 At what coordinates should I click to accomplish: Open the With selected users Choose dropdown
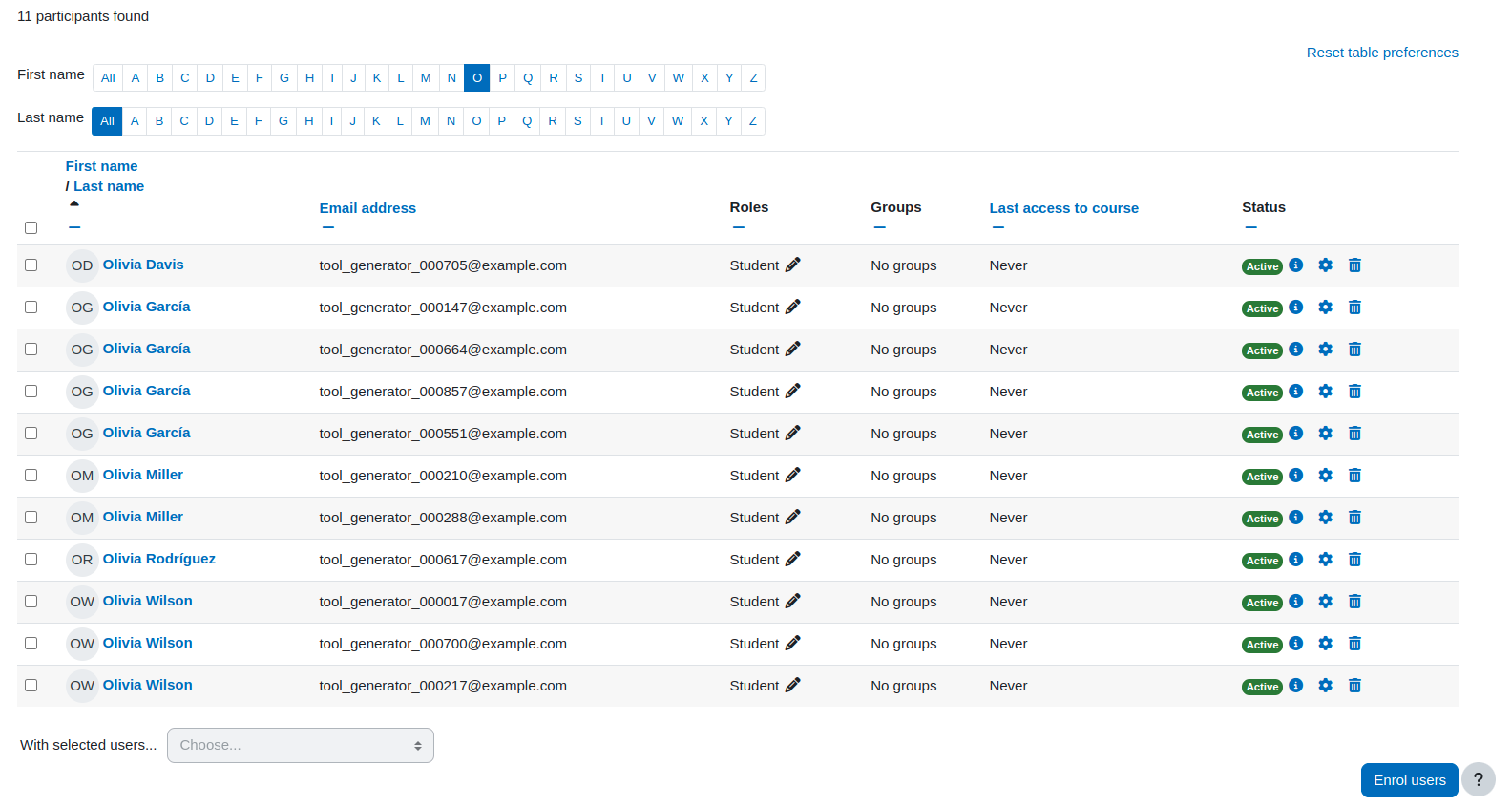(x=301, y=745)
